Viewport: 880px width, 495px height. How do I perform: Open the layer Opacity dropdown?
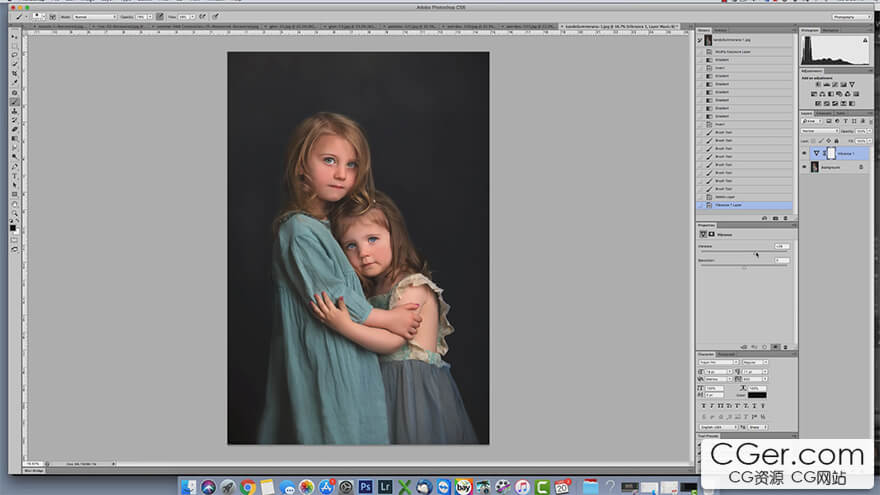(869, 131)
